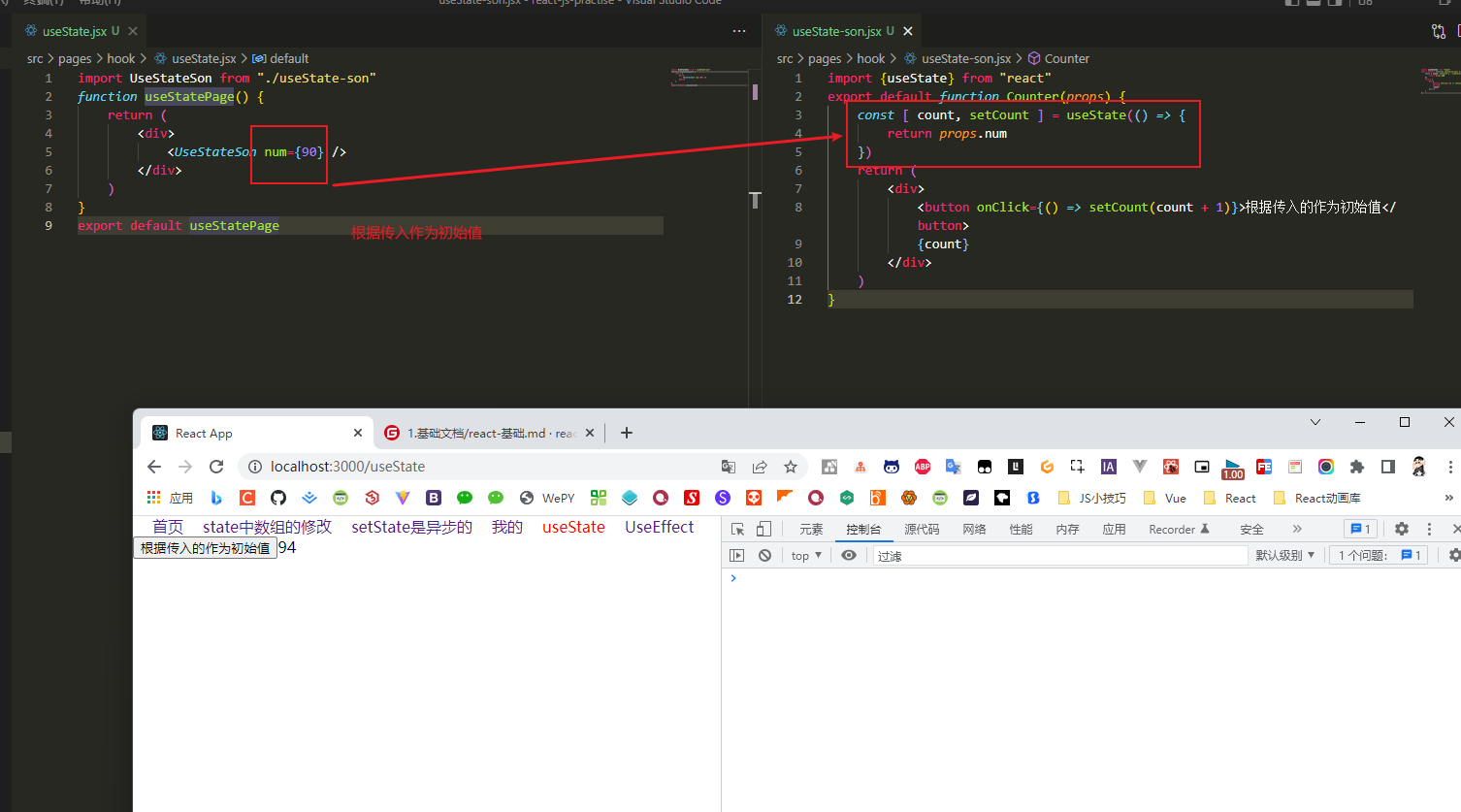
Task: Open the Chrome profile avatar
Action: tap(1419, 467)
